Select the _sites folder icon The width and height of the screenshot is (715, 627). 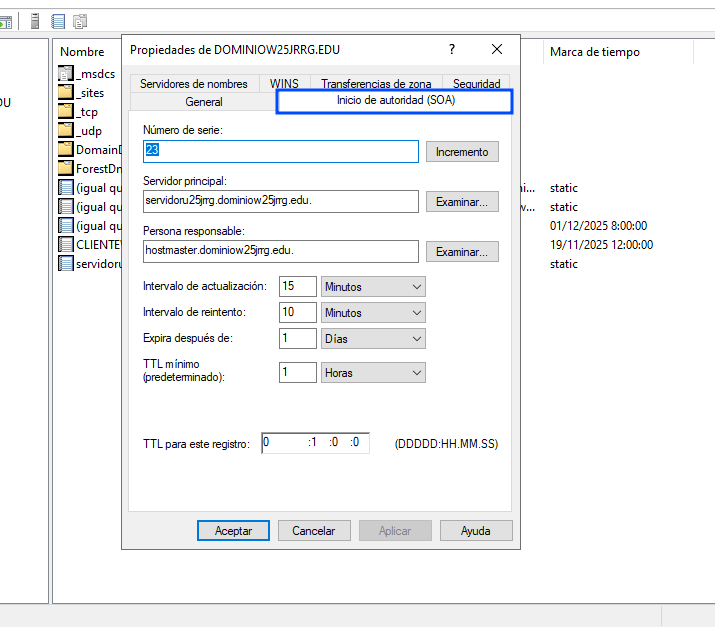66,92
